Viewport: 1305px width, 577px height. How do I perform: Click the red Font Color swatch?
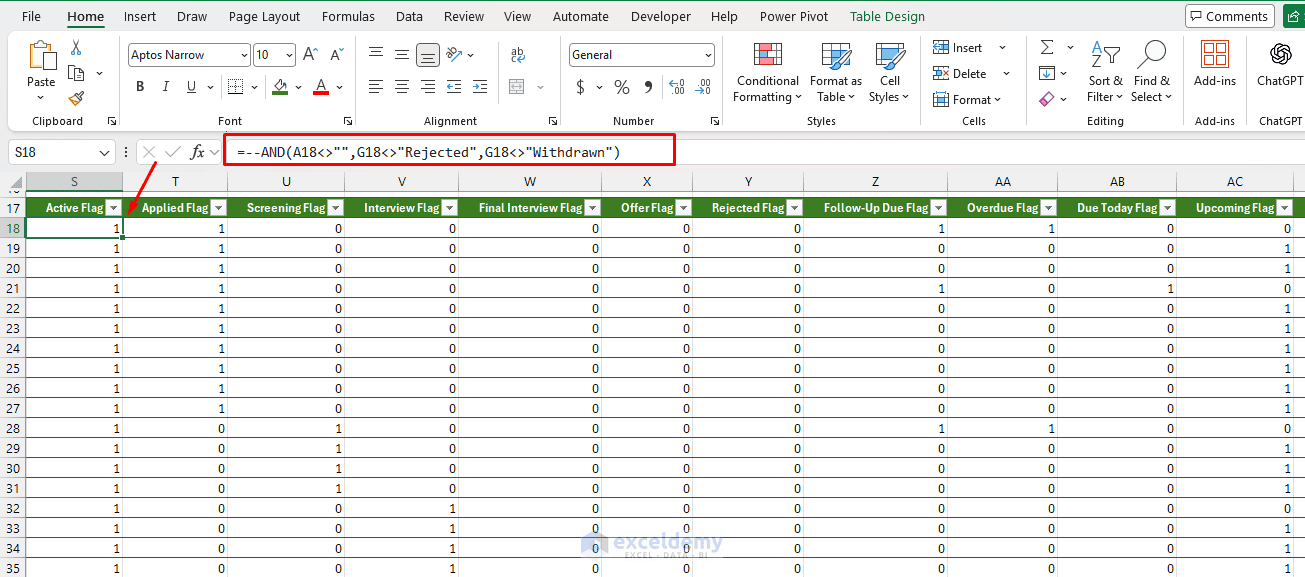(x=321, y=87)
